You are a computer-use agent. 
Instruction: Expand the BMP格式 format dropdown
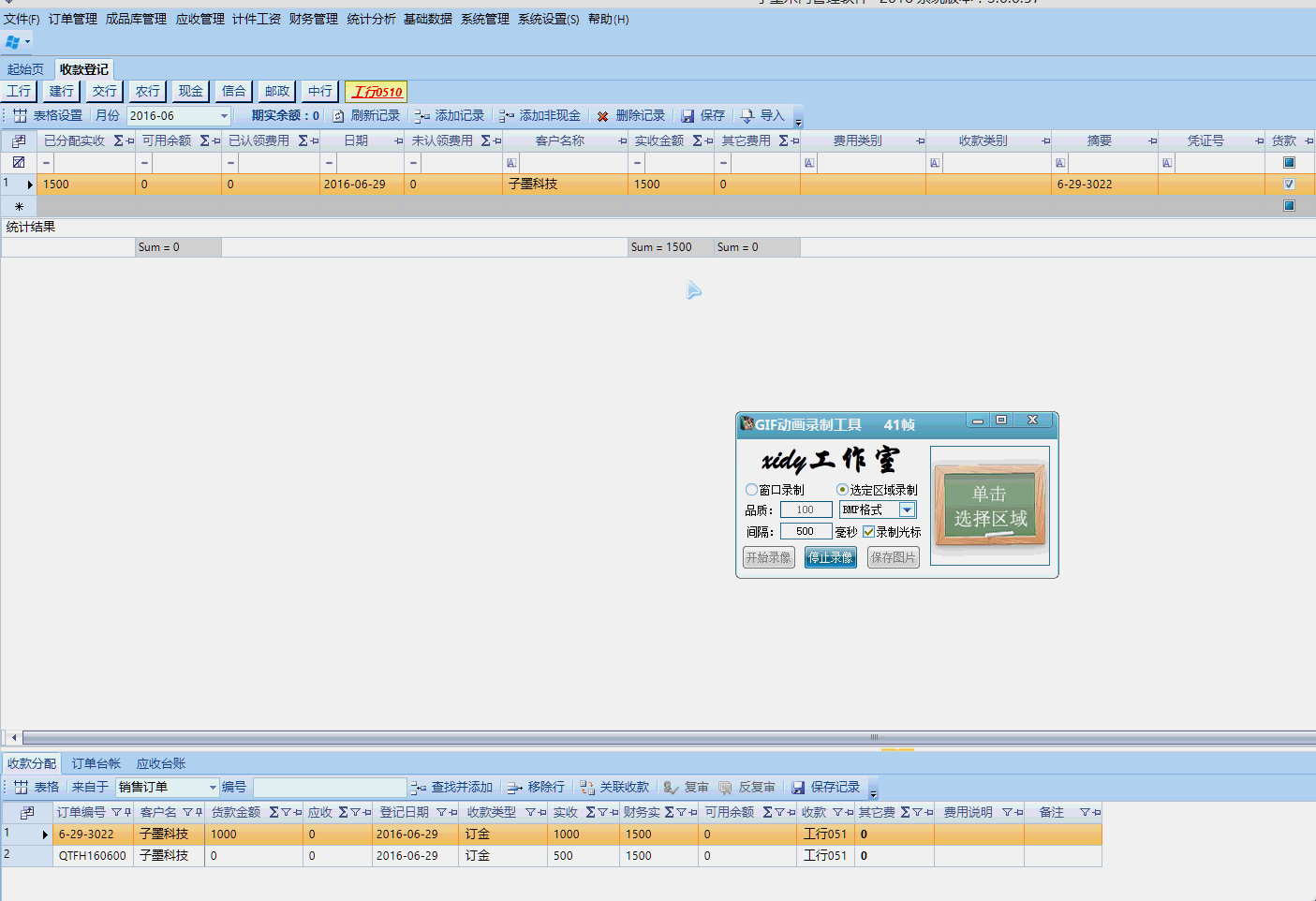click(907, 510)
